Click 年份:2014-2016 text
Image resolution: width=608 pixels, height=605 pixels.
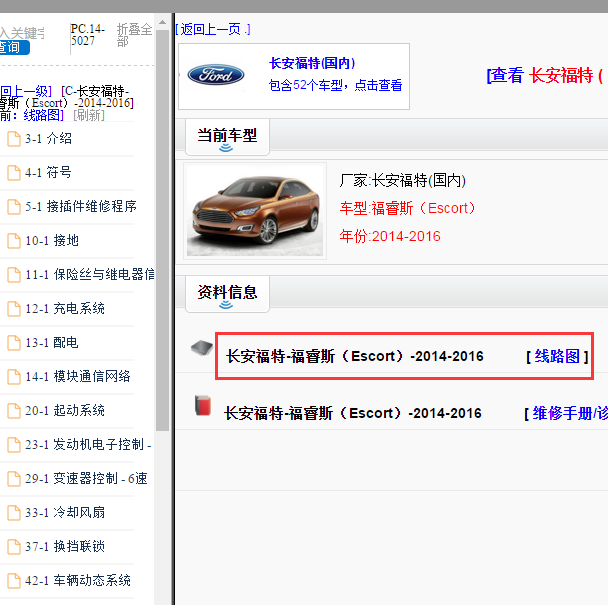pyautogui.click(x=390, y=236)
